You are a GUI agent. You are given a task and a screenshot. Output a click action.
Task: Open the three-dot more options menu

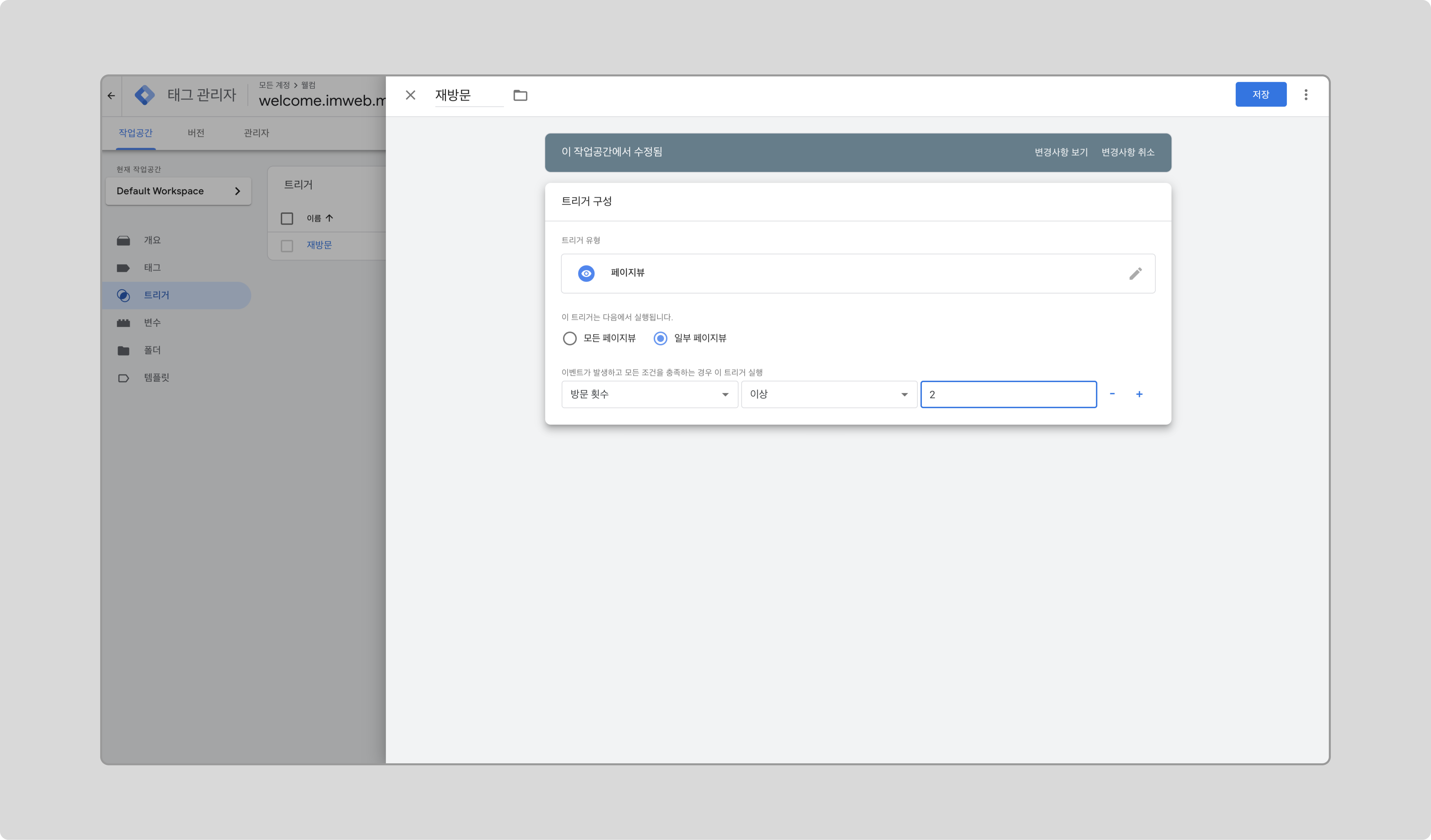1306,95
